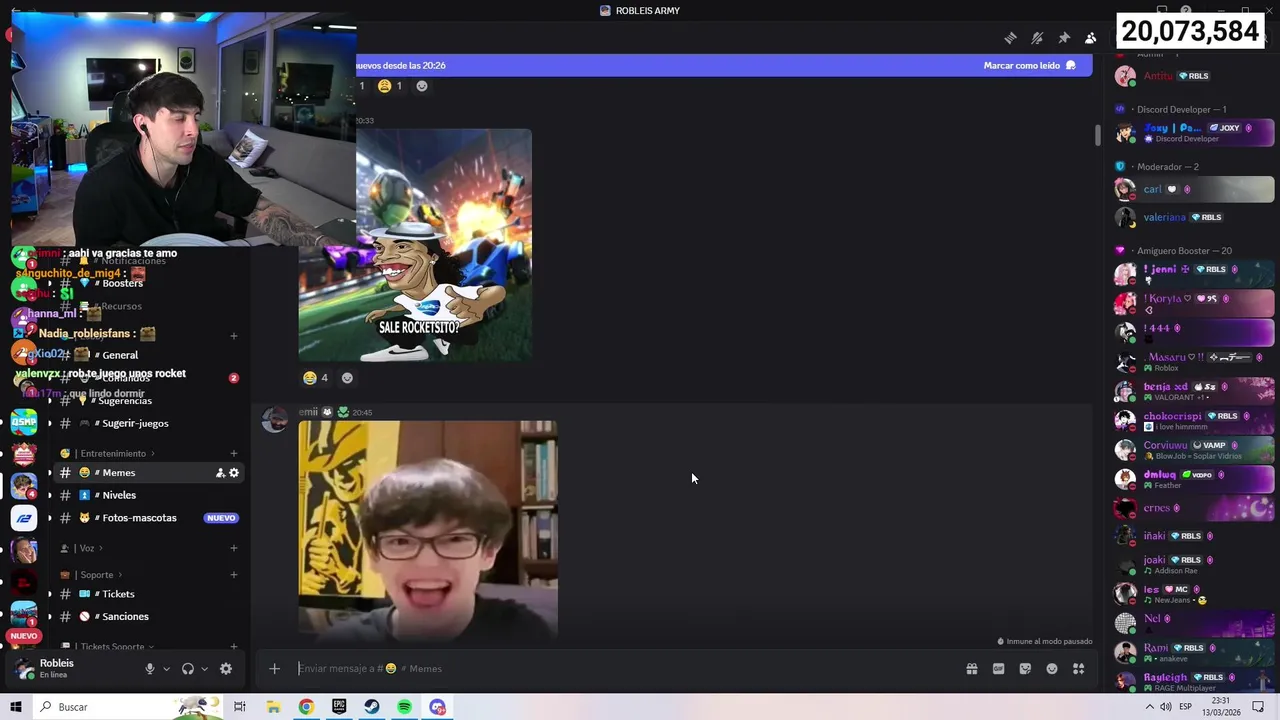Open member dmlwq profile
1280x720 pixels.
1194,479
